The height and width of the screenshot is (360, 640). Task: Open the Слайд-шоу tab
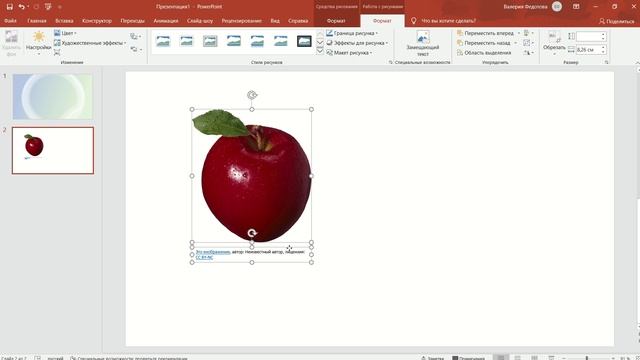point(200,21)
